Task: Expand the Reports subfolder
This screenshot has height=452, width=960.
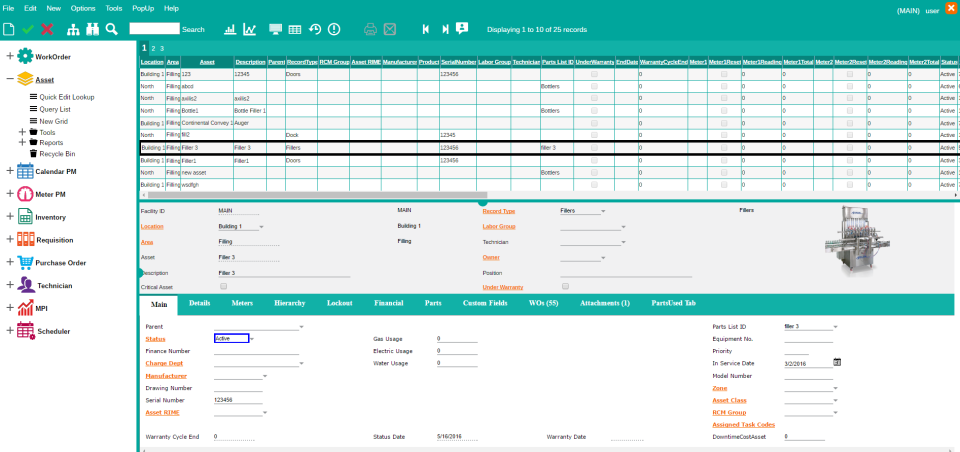Action: (x=22, y=142)
